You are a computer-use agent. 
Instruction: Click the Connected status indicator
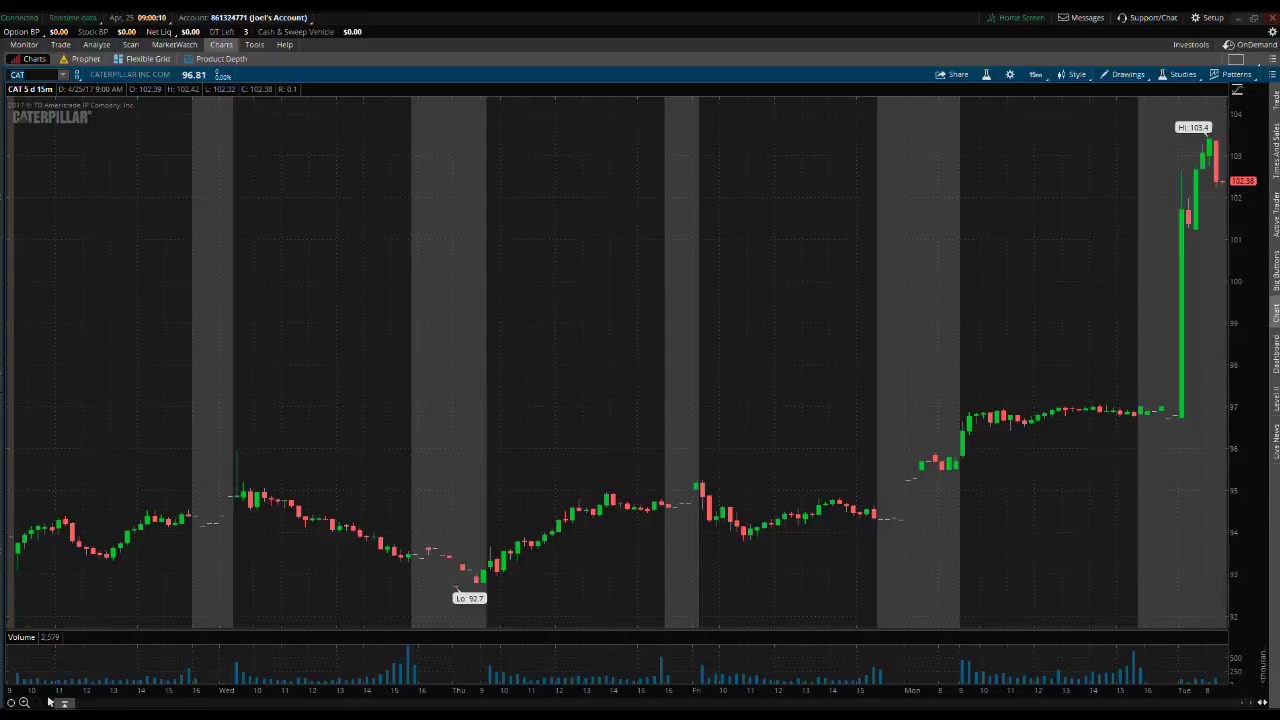pos(20,18)
